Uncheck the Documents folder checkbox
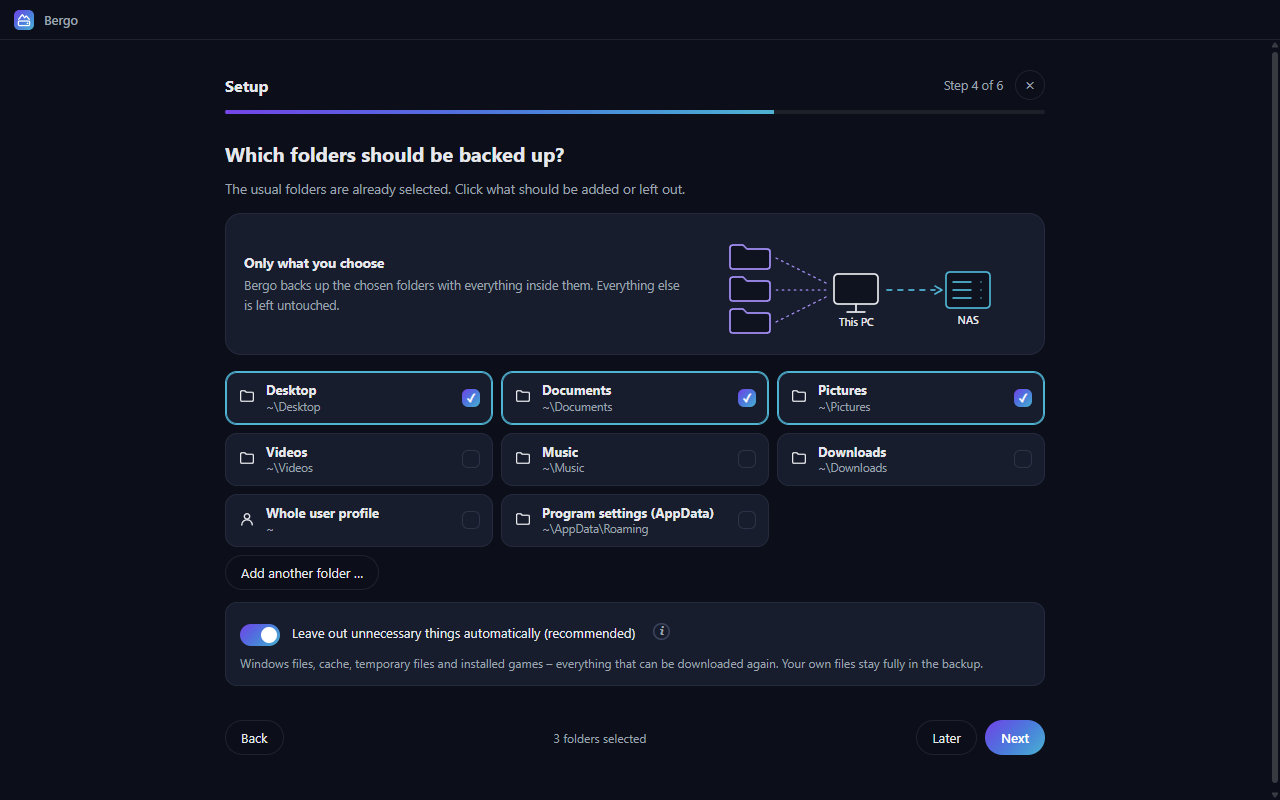The height and width of the screenshot is (800, 1280). pos(747,398)
